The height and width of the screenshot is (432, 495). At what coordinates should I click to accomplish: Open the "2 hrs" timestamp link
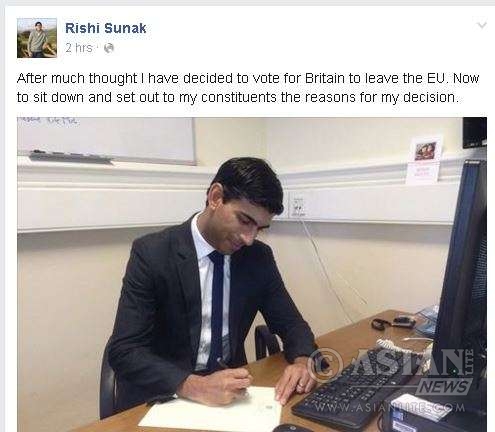79,48
